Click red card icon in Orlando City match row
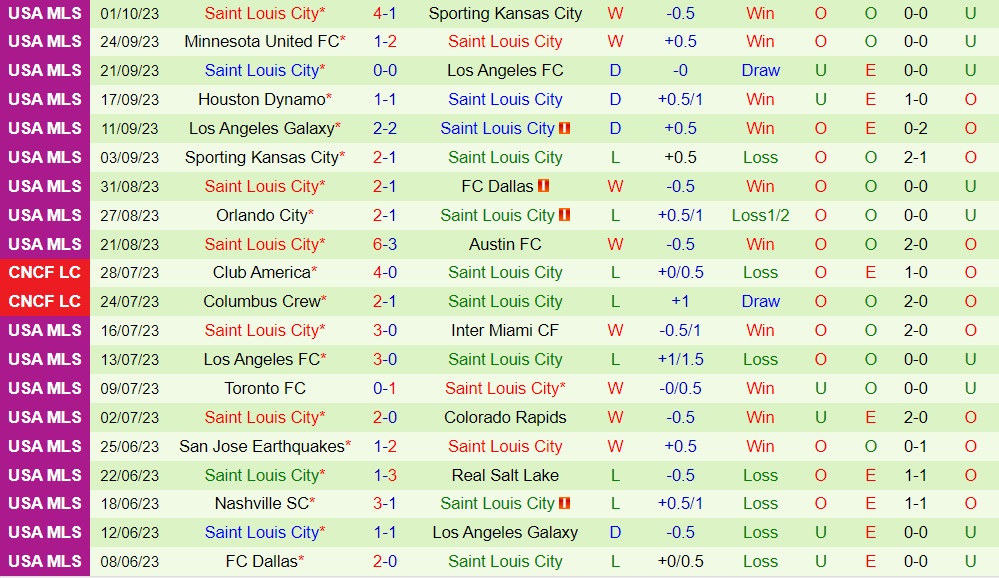Viewport: 999px width, 578px height. coord(565,216)
